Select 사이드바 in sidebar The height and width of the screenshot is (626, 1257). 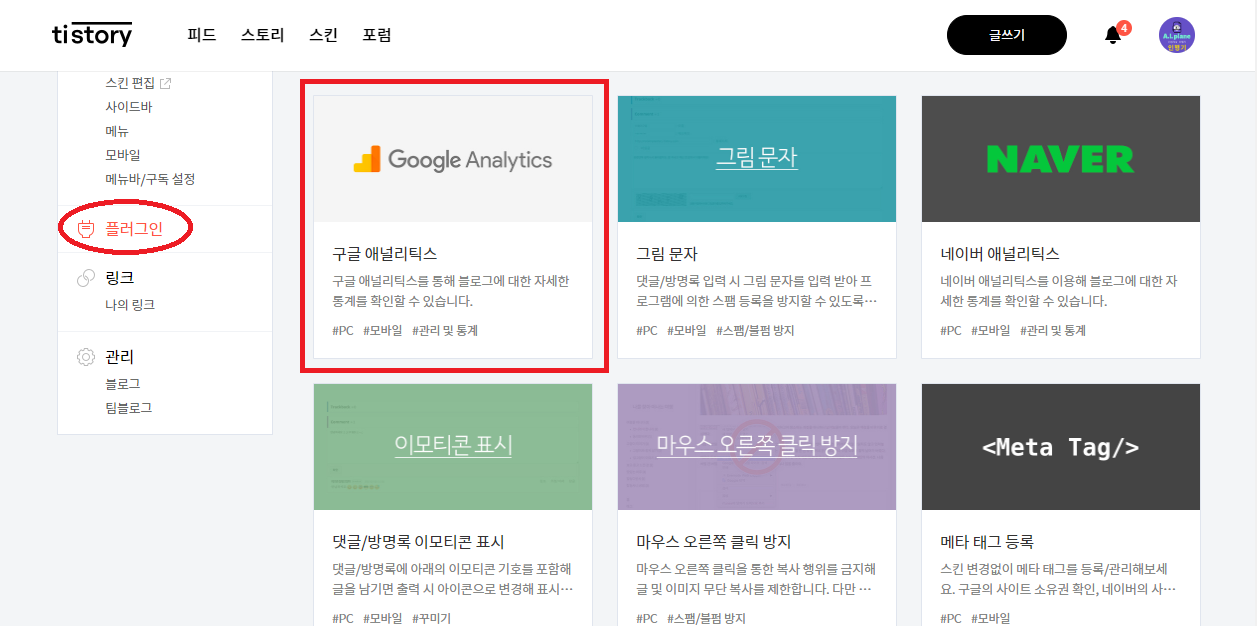click(x=129, y=107)
